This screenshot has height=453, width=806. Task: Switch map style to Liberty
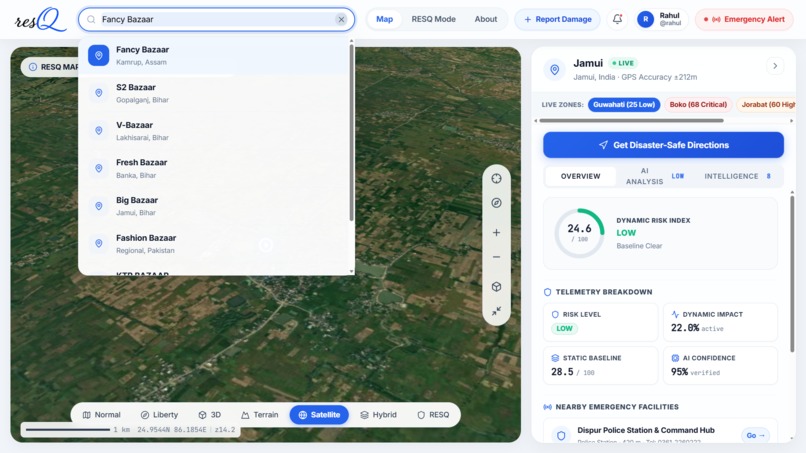click(x=159, y=415)
